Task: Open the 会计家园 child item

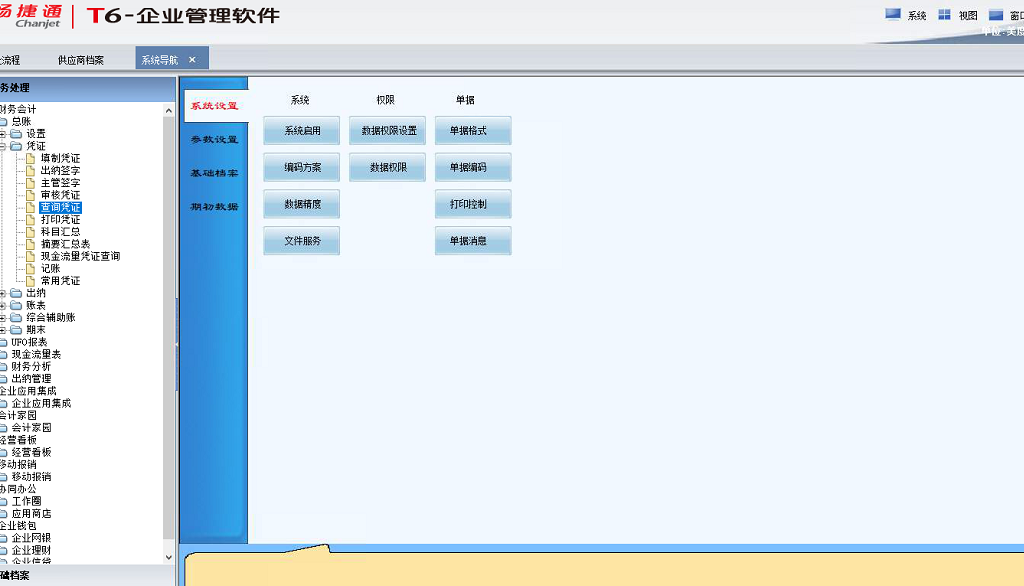Action: [31, 428]
